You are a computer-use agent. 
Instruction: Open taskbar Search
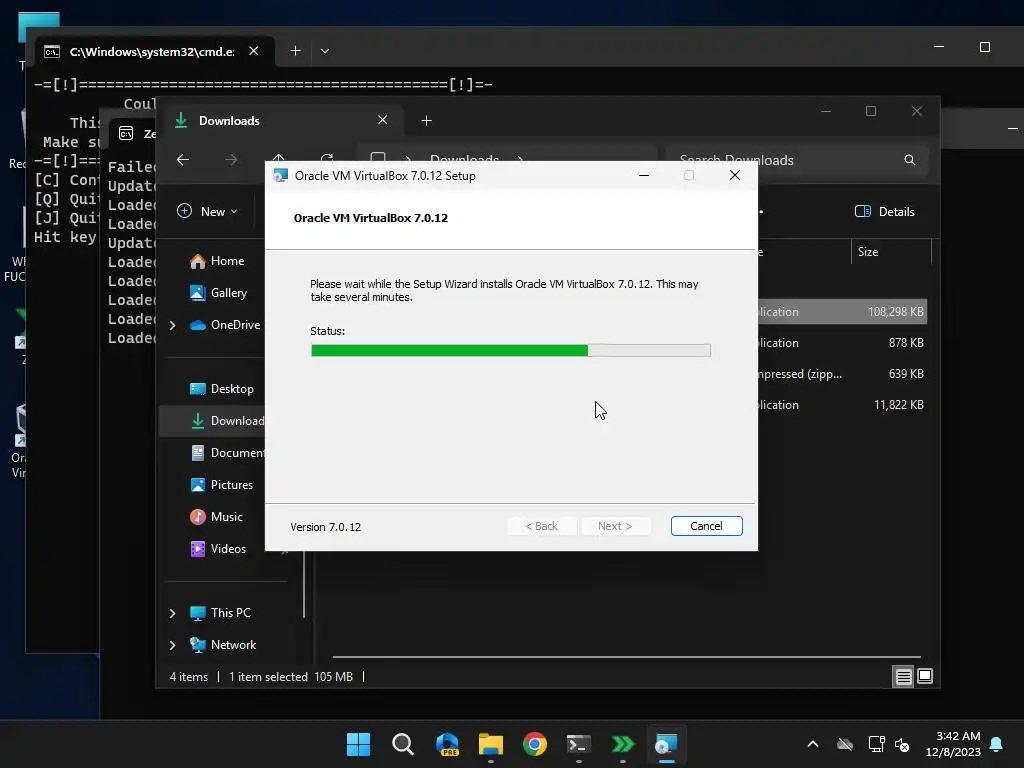pos(402,744)
